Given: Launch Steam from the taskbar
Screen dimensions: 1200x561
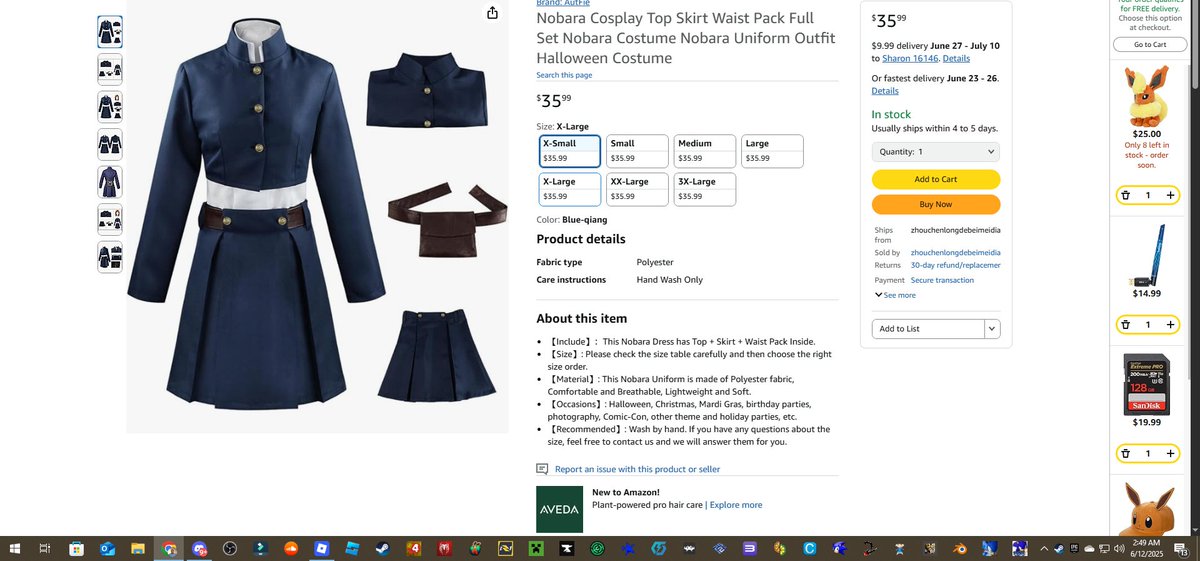Looking at the screenshot, I should tap(383, 549).
